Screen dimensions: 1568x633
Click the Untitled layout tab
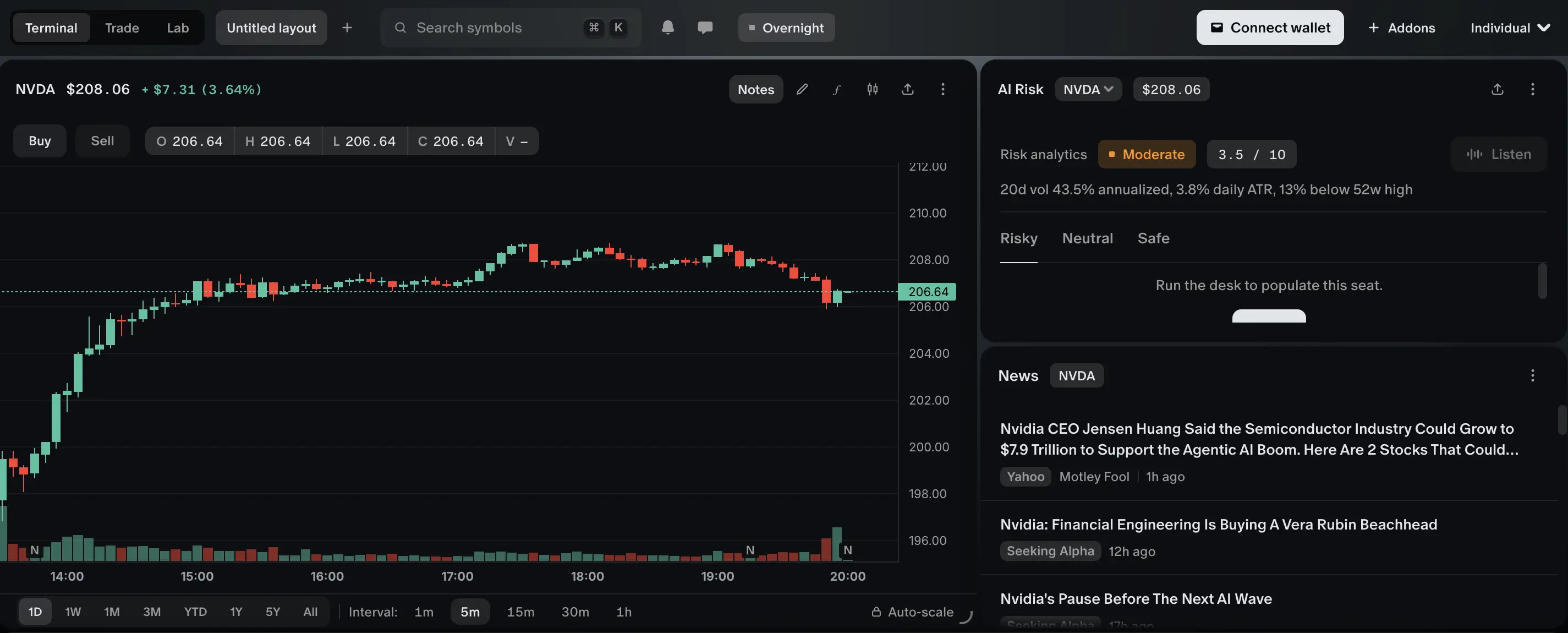(271, 28)
